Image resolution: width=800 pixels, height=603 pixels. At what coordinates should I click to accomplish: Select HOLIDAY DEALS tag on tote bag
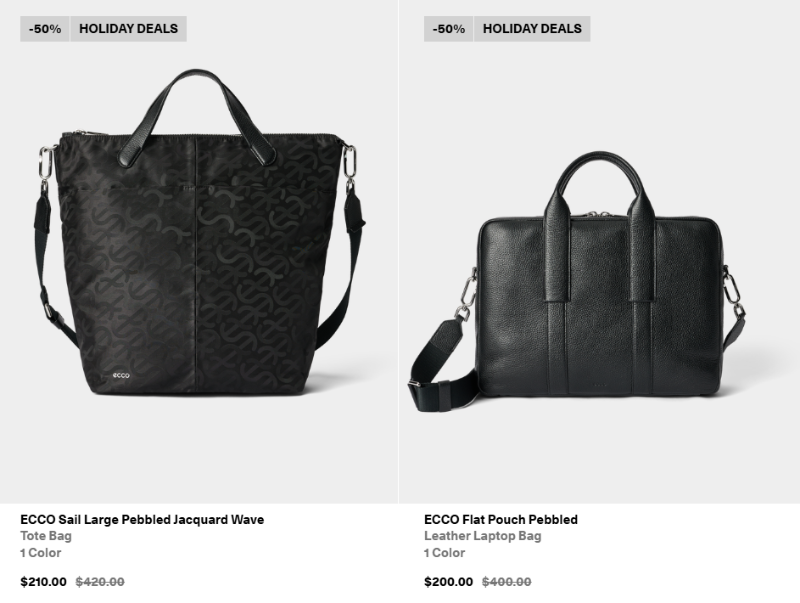pyautogui.click(x=129, y=29)
